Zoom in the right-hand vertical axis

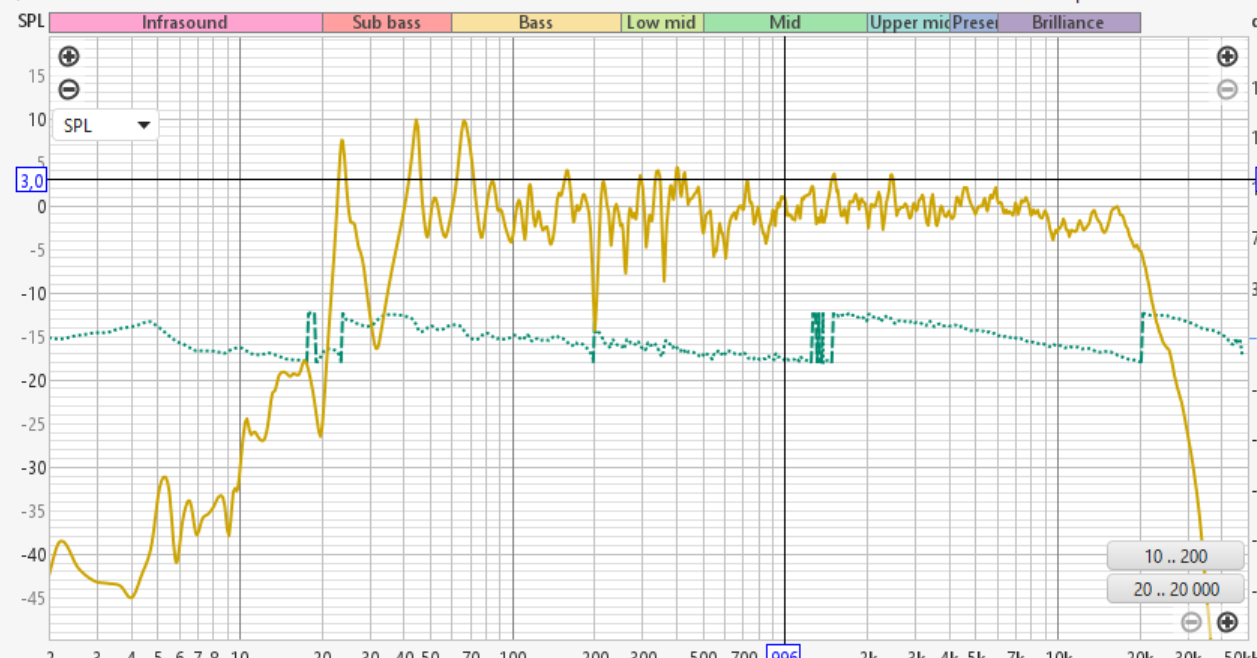pyautogui.click(x=1227, y=57)
